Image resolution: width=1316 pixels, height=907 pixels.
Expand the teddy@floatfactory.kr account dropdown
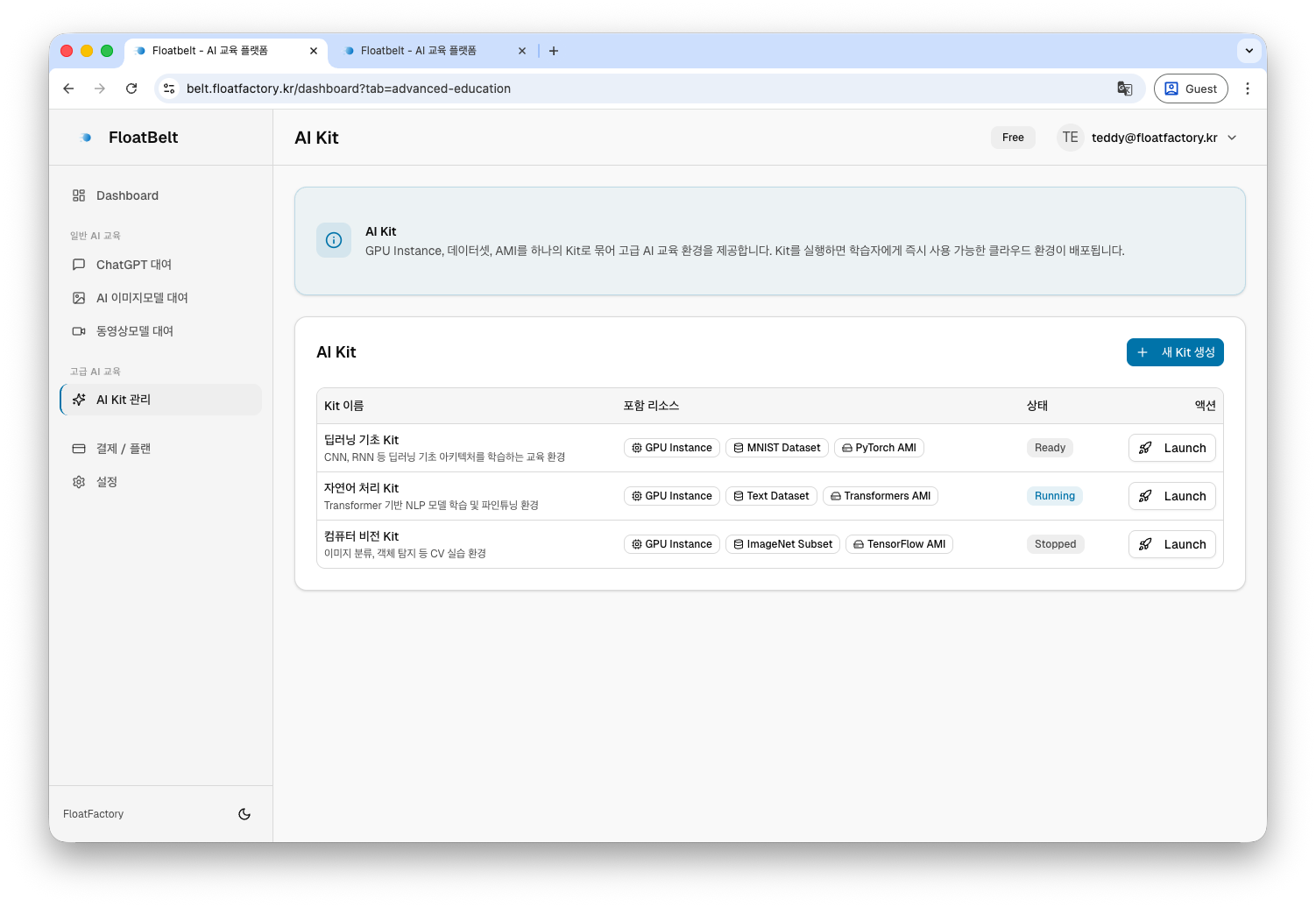coord(1232,138)
